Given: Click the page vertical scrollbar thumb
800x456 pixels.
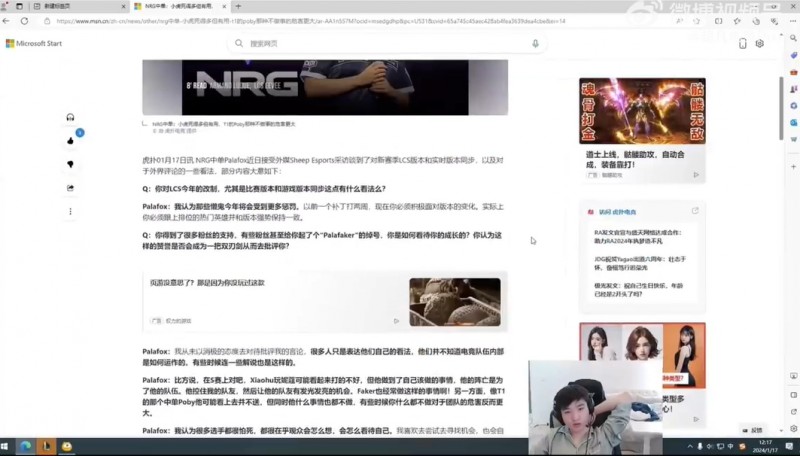Looking at the screenshot, I should coord(781,108).
